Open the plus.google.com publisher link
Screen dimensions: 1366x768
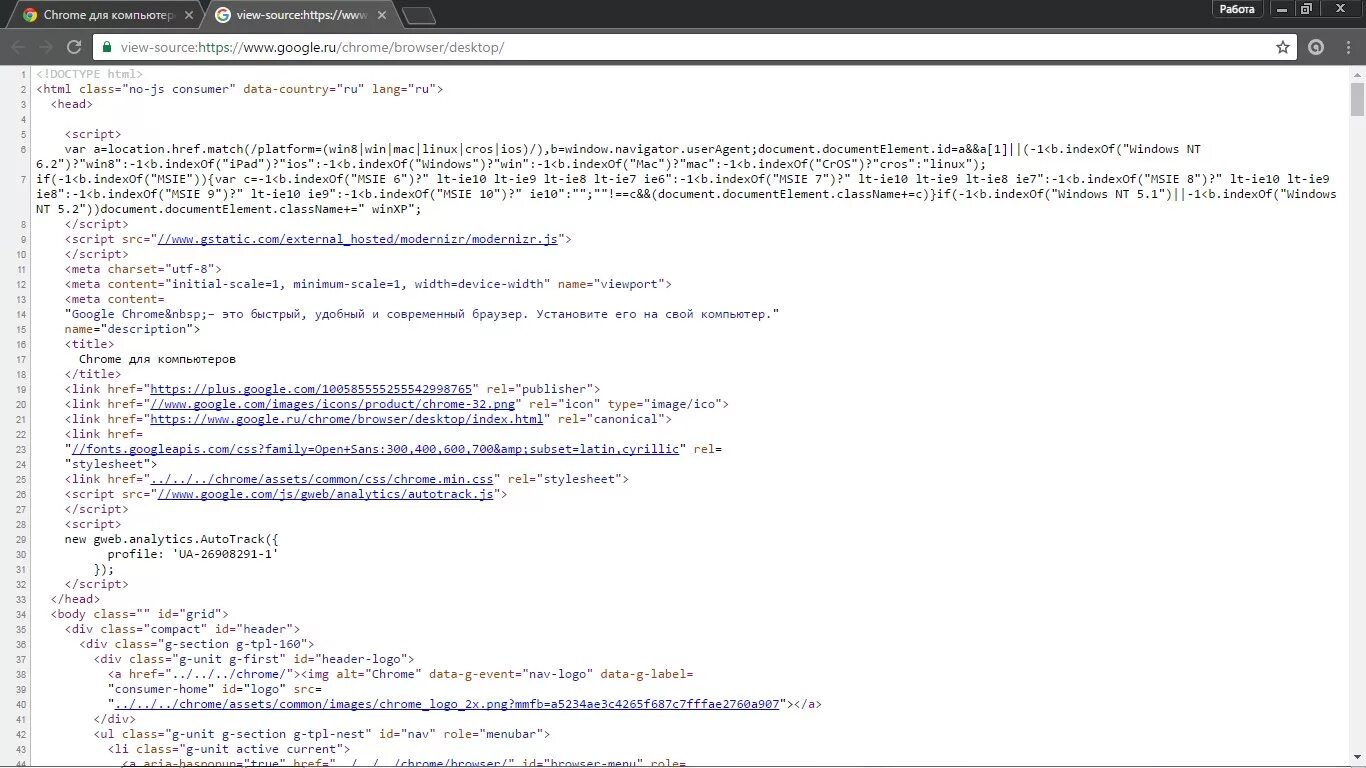[311, 389]
